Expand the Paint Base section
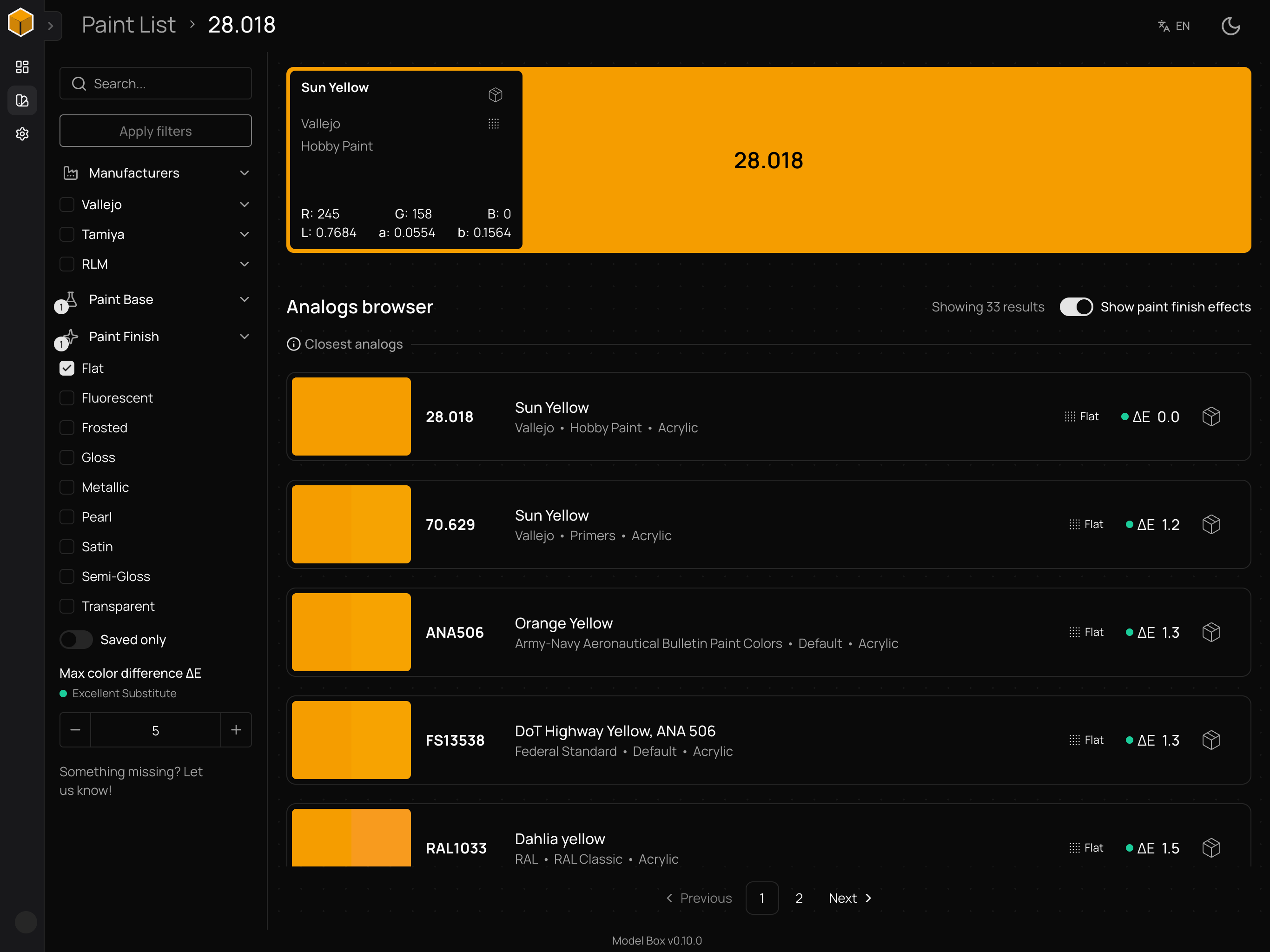 point(244,299)
